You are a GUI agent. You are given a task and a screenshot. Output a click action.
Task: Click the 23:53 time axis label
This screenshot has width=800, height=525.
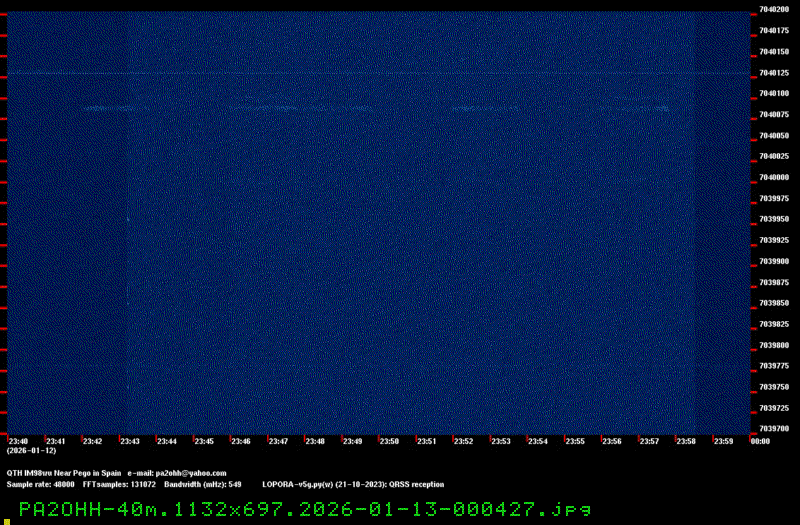point(501,441)
